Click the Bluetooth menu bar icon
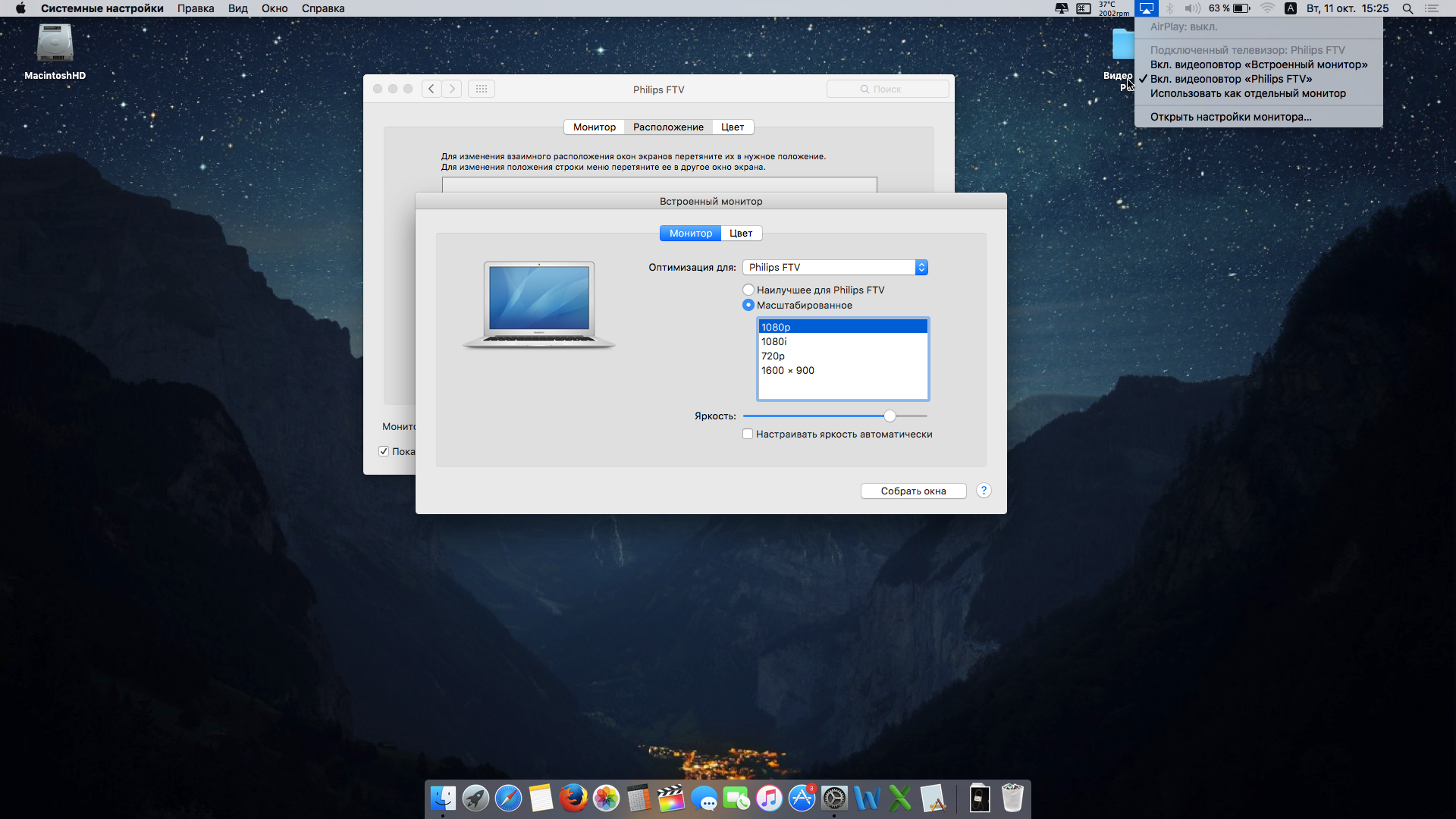Image resolution: width=1456 pixels, height=819 pixels. coord(1169,8)
